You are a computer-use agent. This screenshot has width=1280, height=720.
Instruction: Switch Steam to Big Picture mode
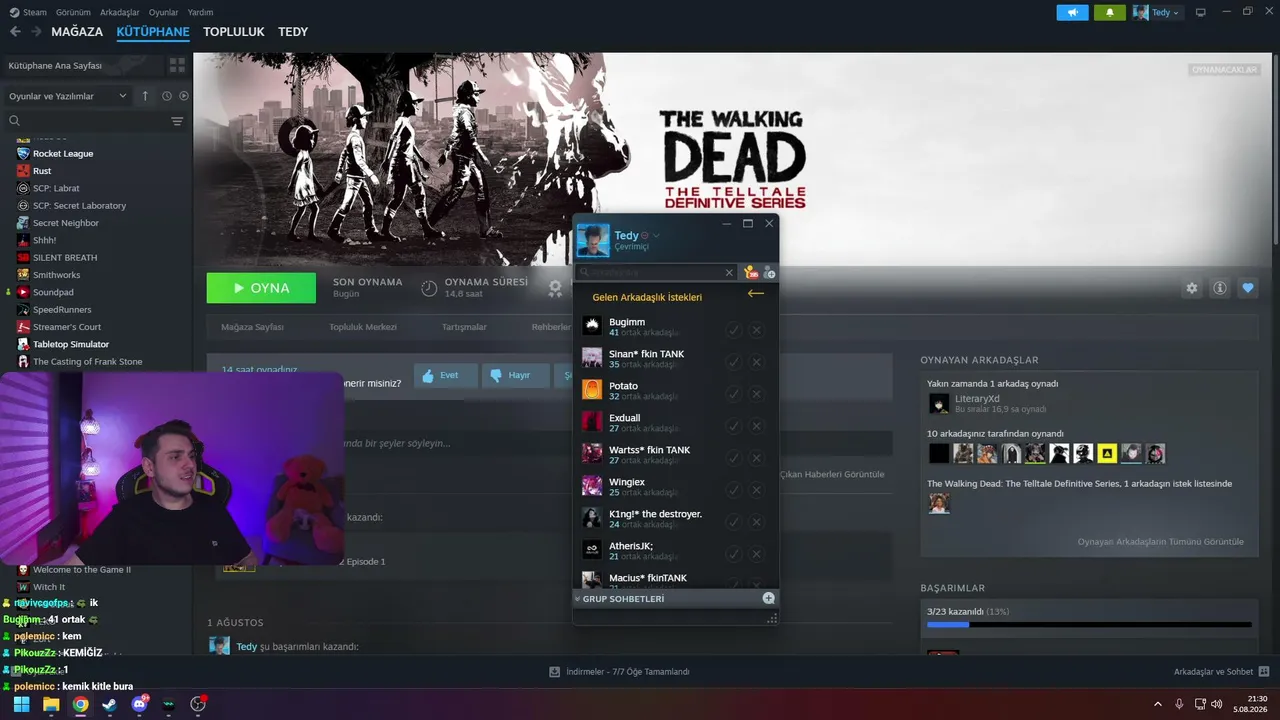tap(1201, 12)
